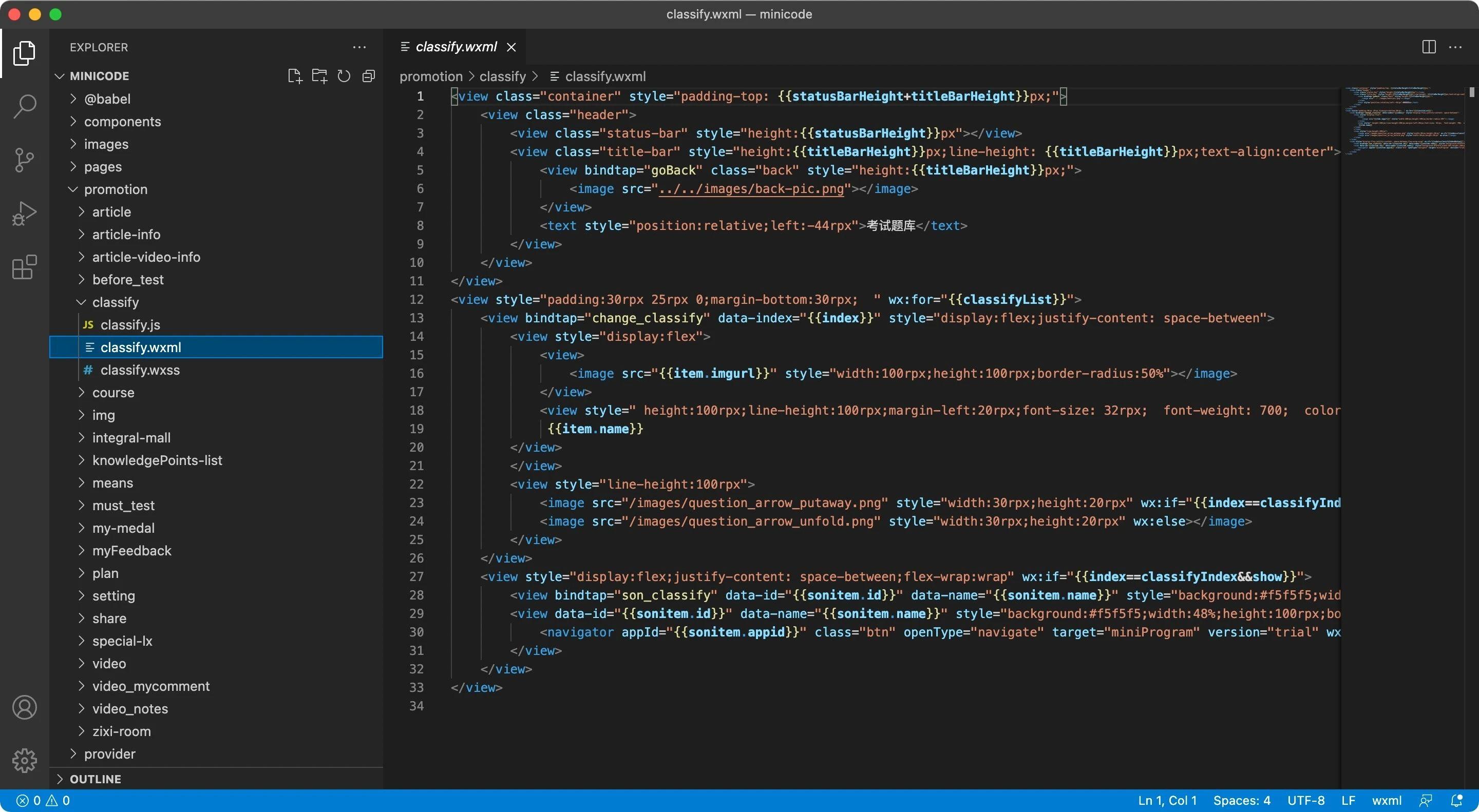Image resolution: width=1479 pixels, height=812 pixels.
Task: Click the Spaces: 4 indentation setting
Action: pyautogui.click(x=1241, y=801)
